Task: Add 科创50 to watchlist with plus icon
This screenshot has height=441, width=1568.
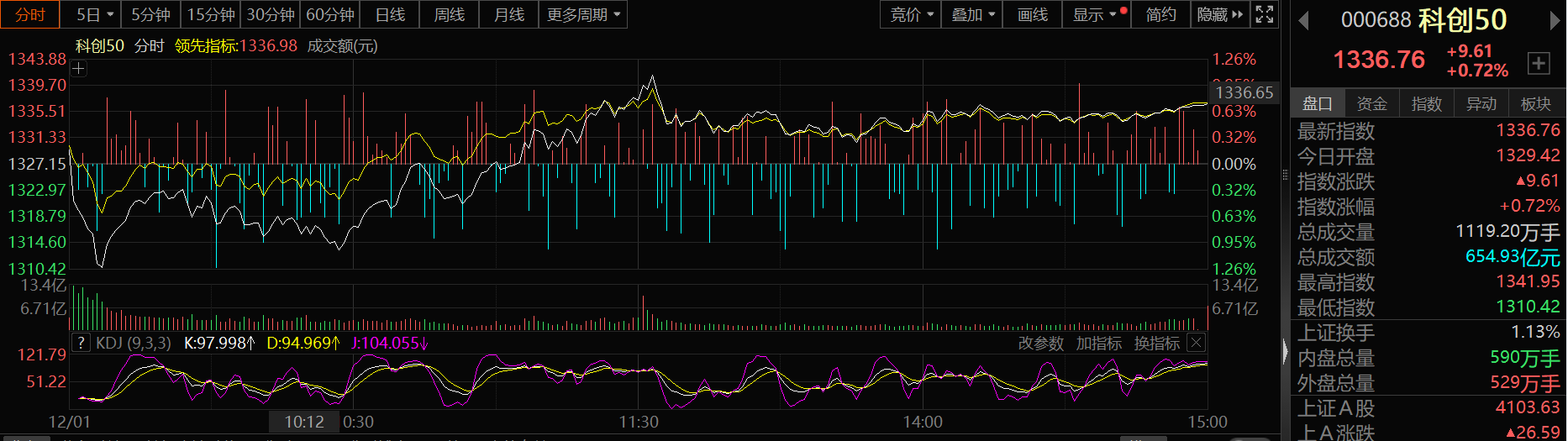Action: [1539, 63]
